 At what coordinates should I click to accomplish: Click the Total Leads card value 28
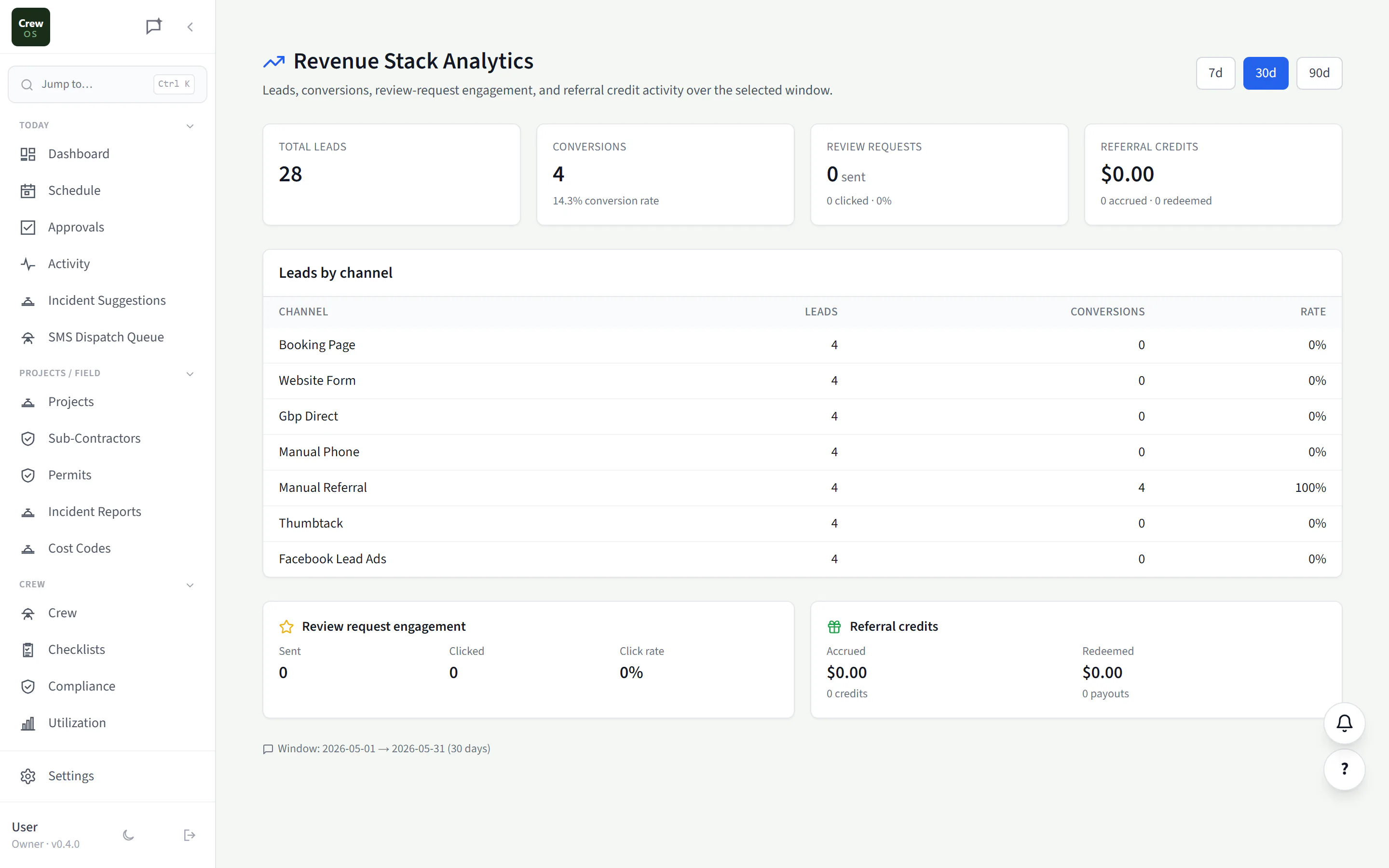(x=290, y=174)
